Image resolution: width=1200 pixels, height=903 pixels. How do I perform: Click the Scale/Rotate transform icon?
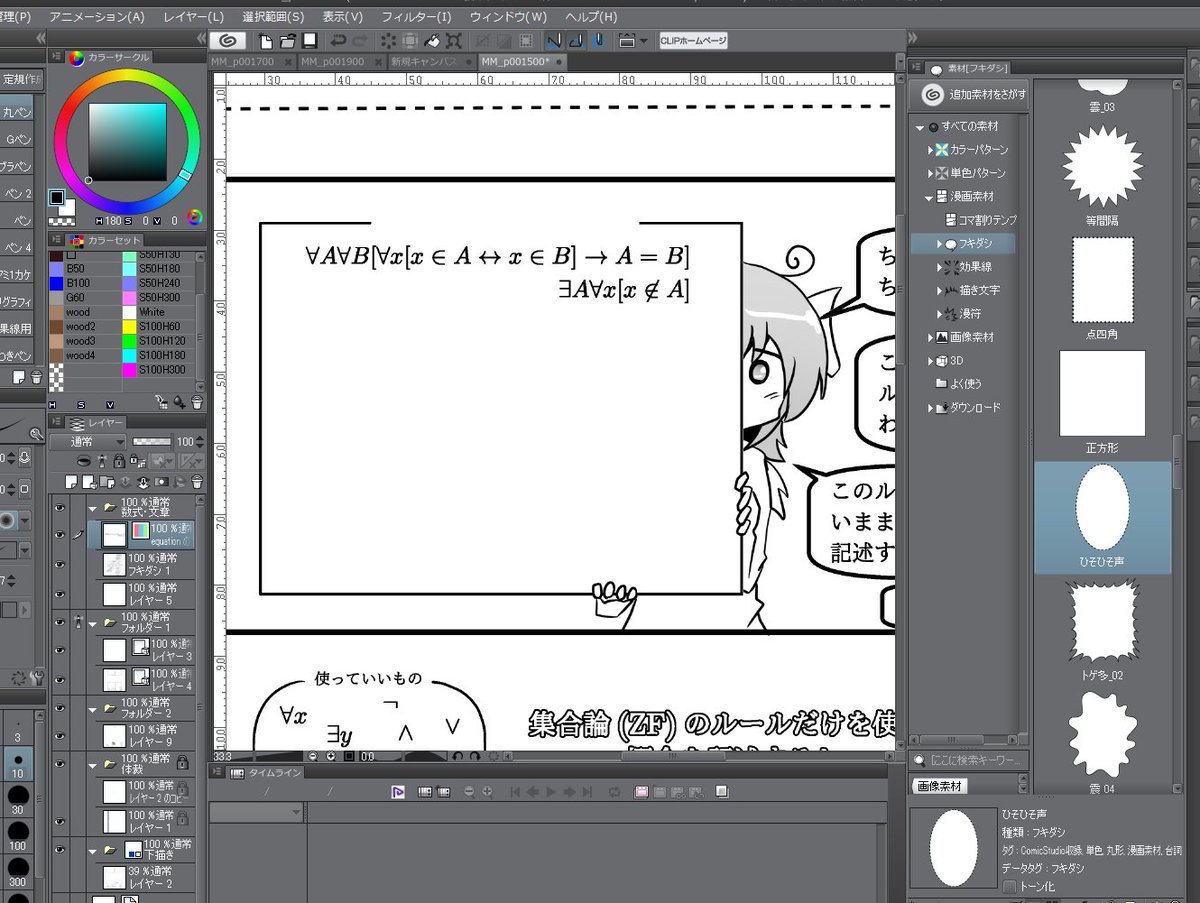tap(454, 41)
